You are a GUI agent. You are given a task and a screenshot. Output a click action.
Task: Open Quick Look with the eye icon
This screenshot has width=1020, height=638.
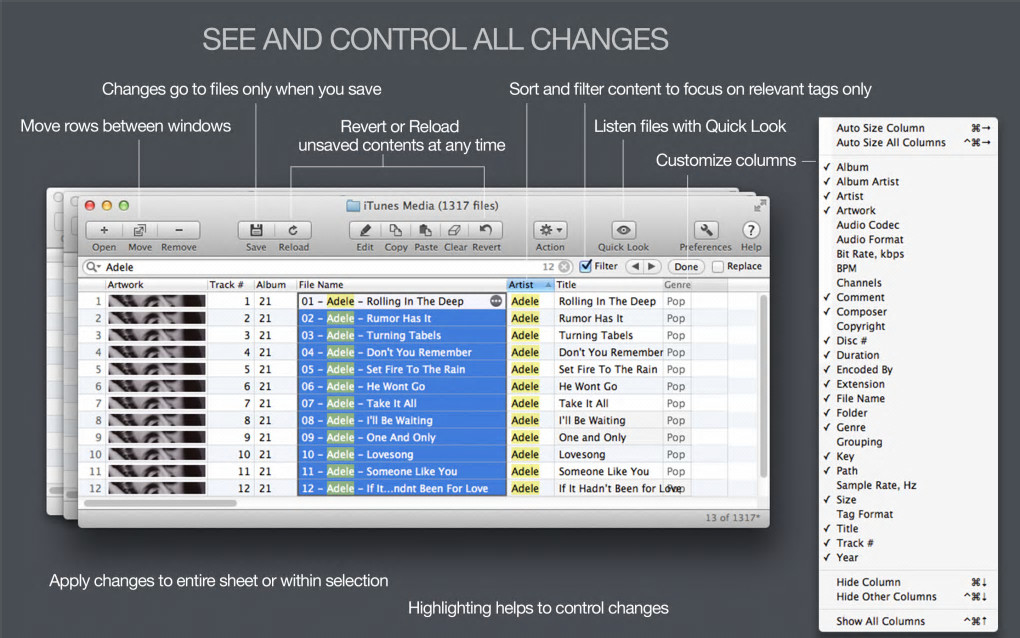click(x=623, y=230)
